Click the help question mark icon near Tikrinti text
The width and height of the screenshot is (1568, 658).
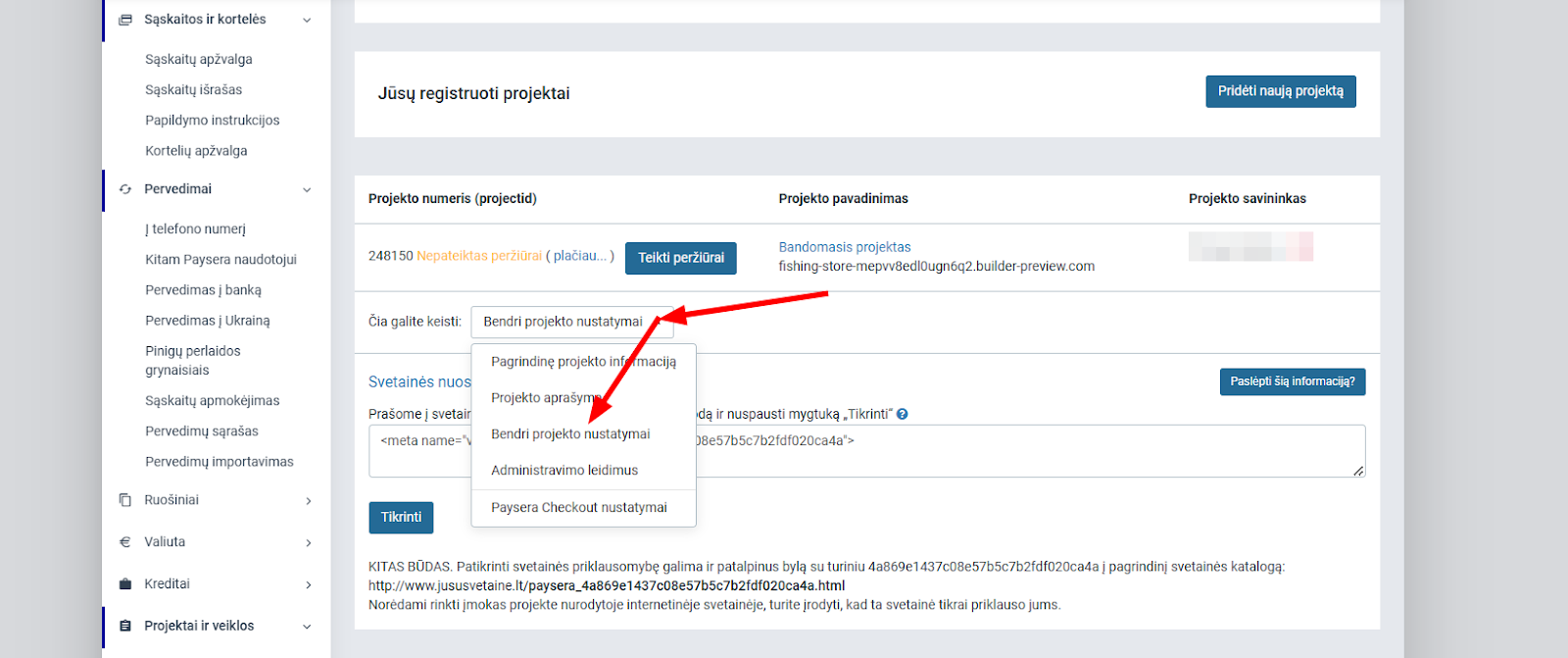[x=903, y=414]
